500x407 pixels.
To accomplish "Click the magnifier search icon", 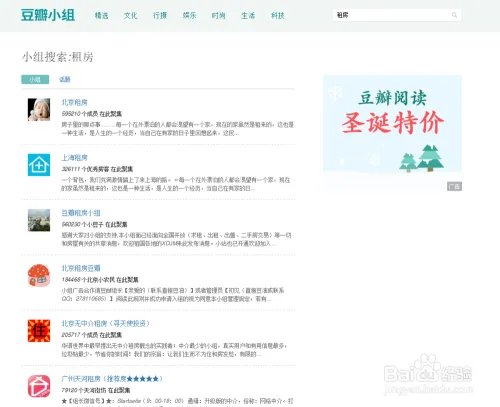I will click(454, 15).
